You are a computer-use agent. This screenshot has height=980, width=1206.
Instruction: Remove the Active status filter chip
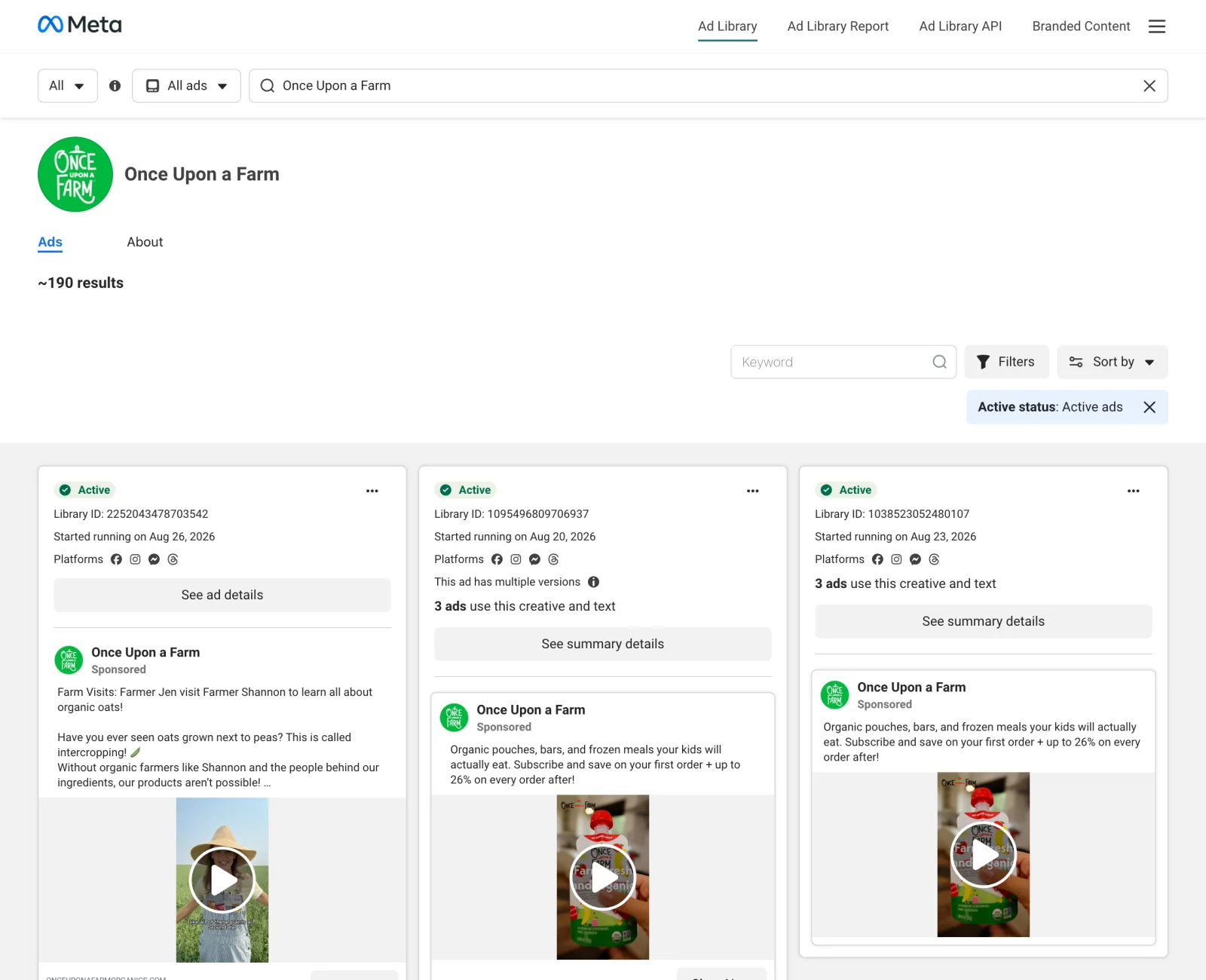[x=1149, y=407]
